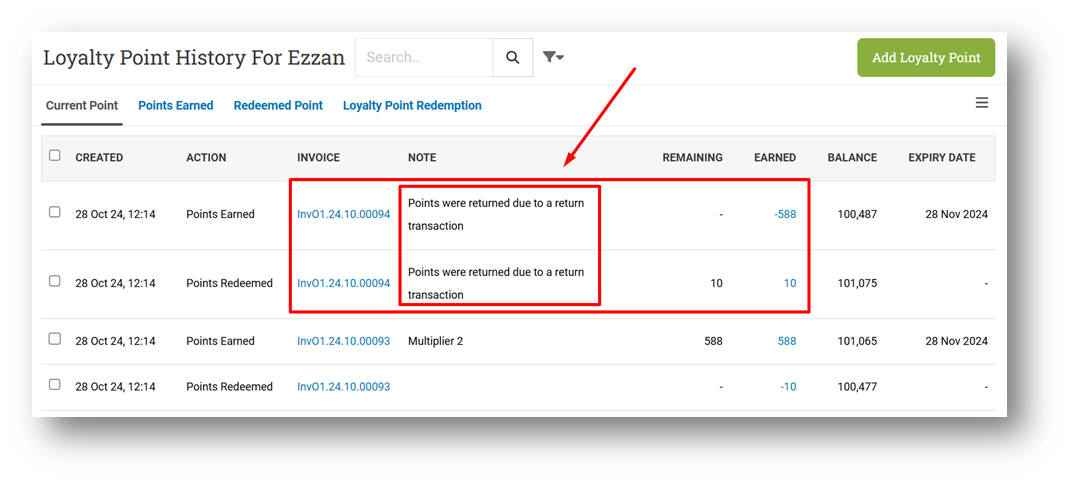The image size is (1072, 482).
Task: Switch to Points Earned tab
Action: coord(176,105)
